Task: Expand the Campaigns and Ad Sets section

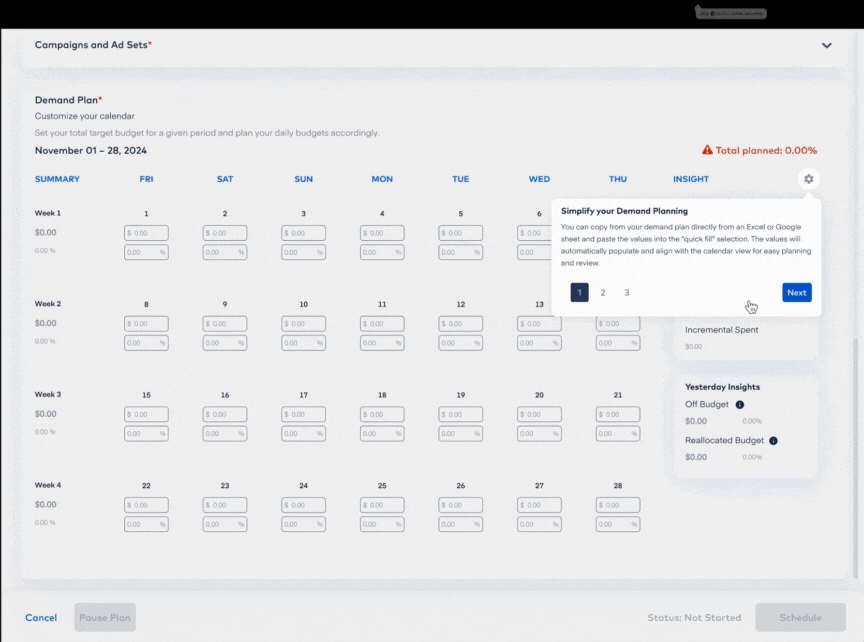Action: tap(827, 45)
